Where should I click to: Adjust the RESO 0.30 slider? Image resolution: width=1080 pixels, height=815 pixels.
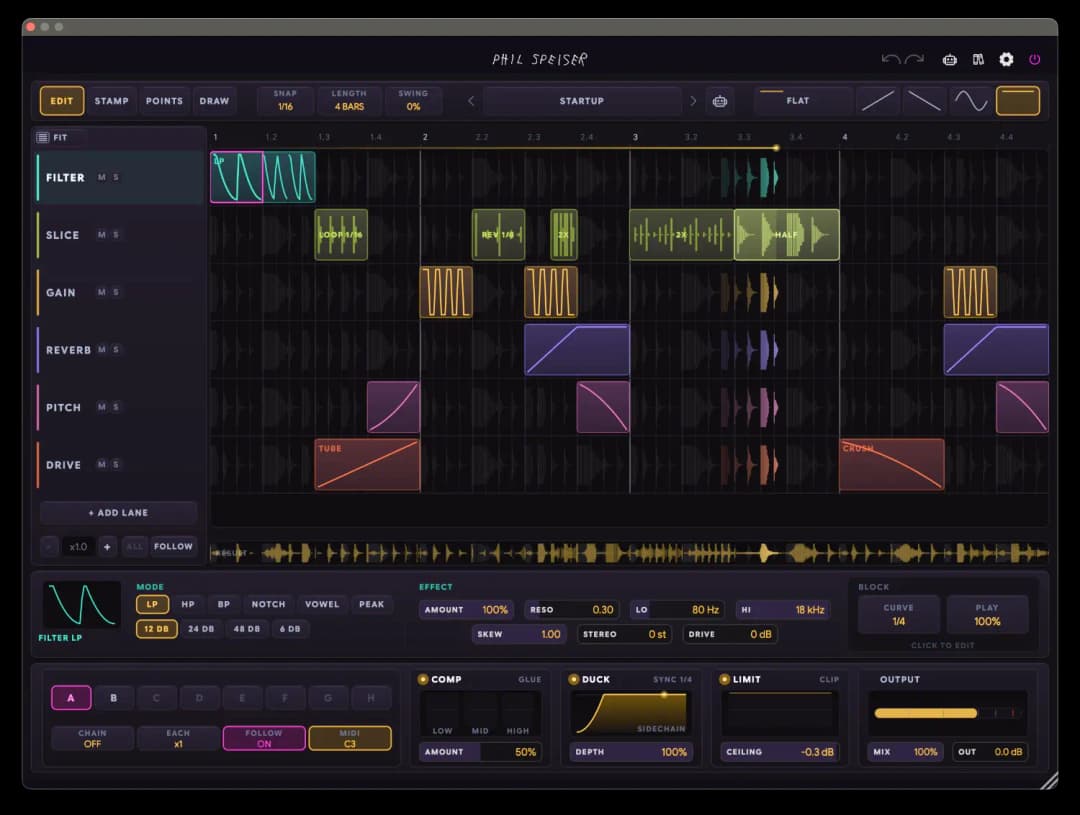572,610
